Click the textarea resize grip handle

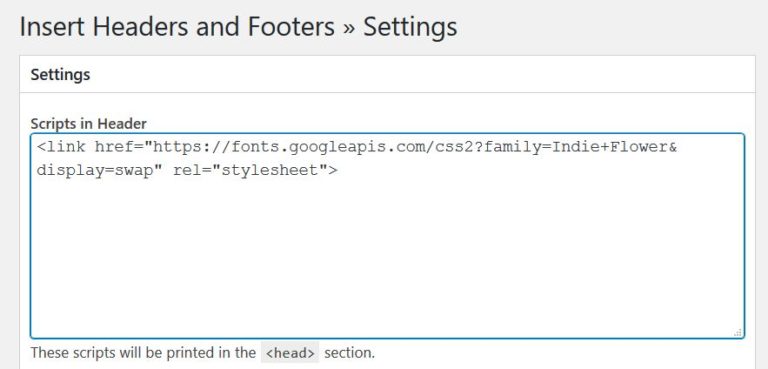tap(738, 333)
